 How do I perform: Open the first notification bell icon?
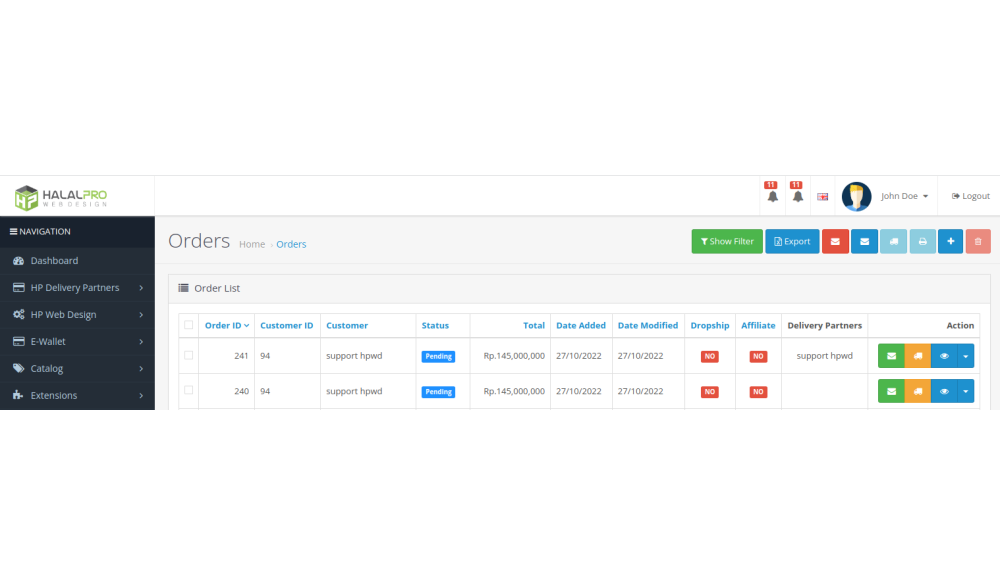coord(772,196)
